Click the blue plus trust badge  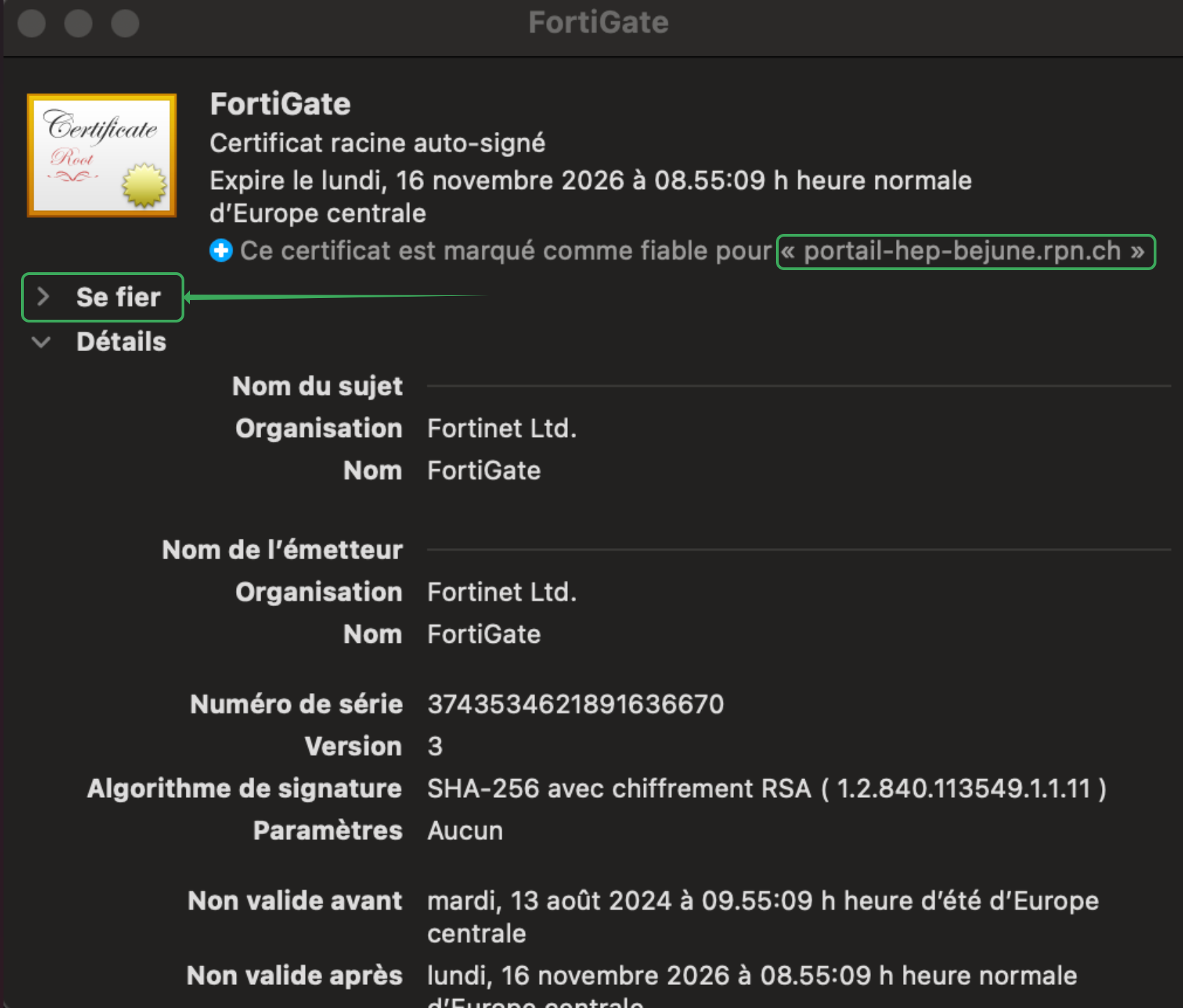(x=221, y=251)
